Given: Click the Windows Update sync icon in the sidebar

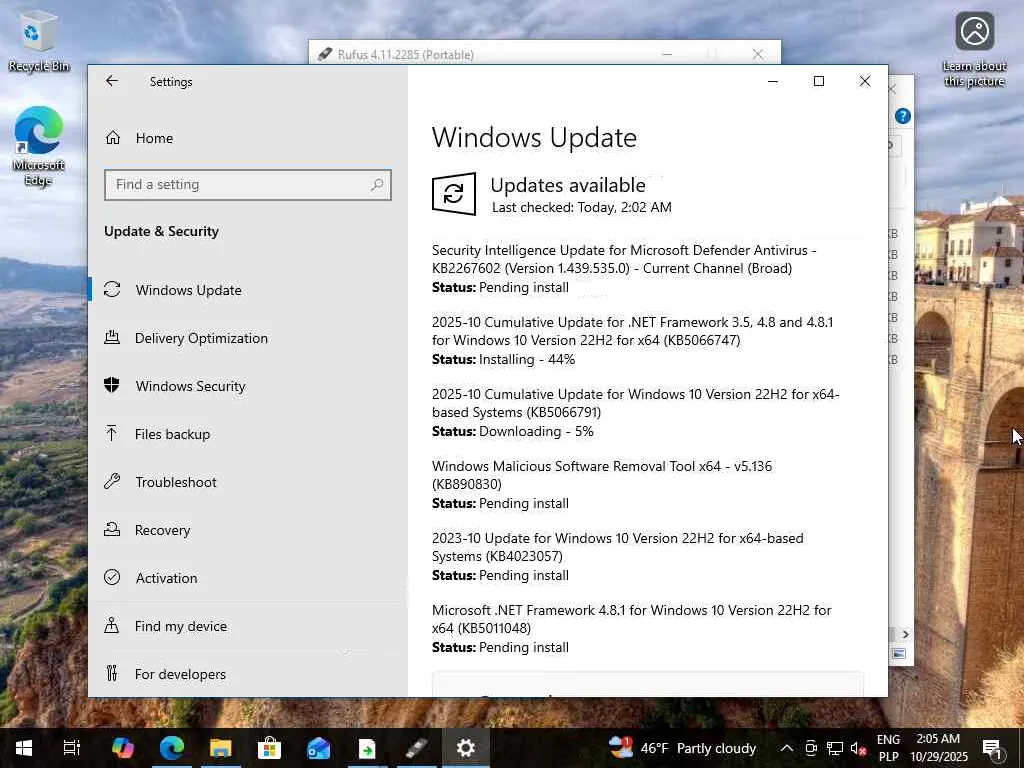Looking at the screenshot, I should click(112, 289).
